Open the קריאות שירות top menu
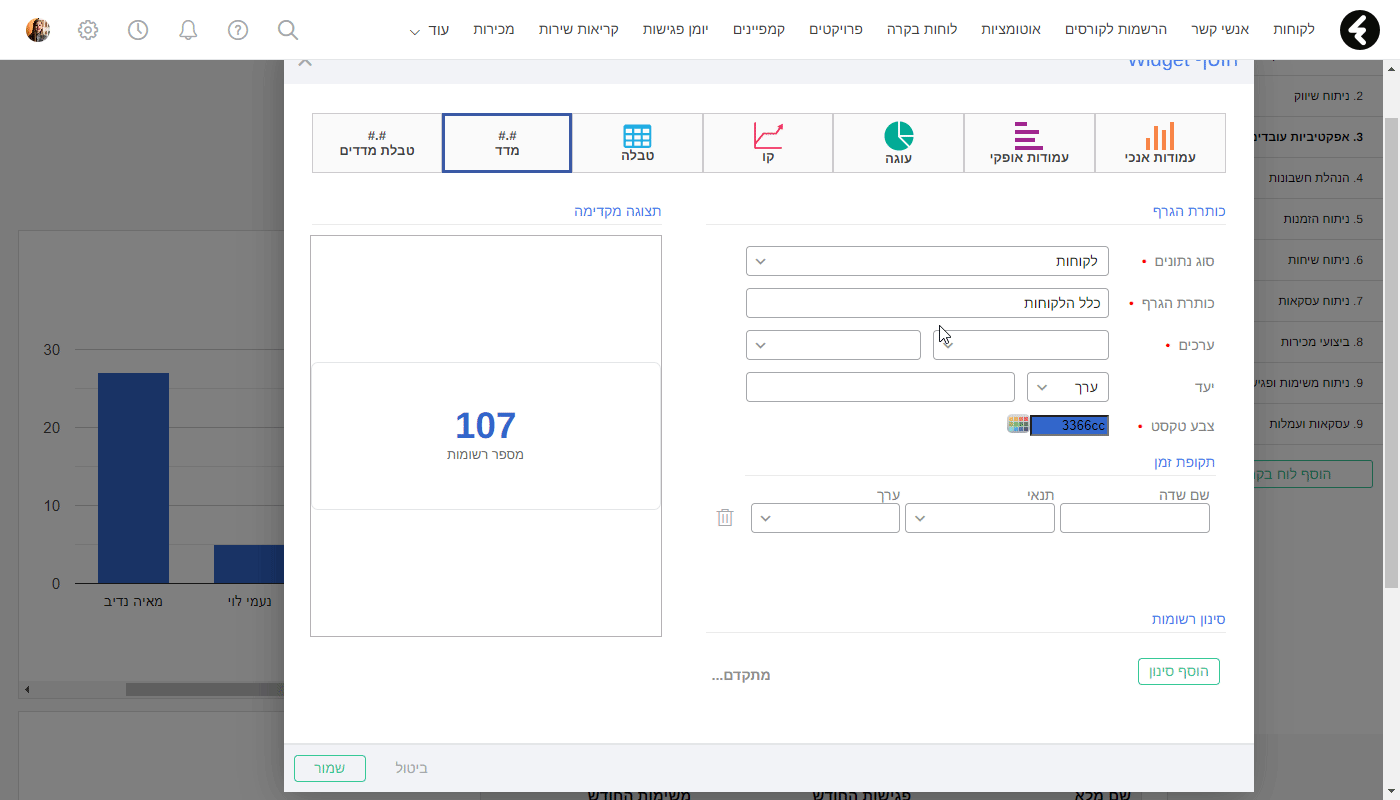The image size is (1400, 800). (x=578, y=30)
